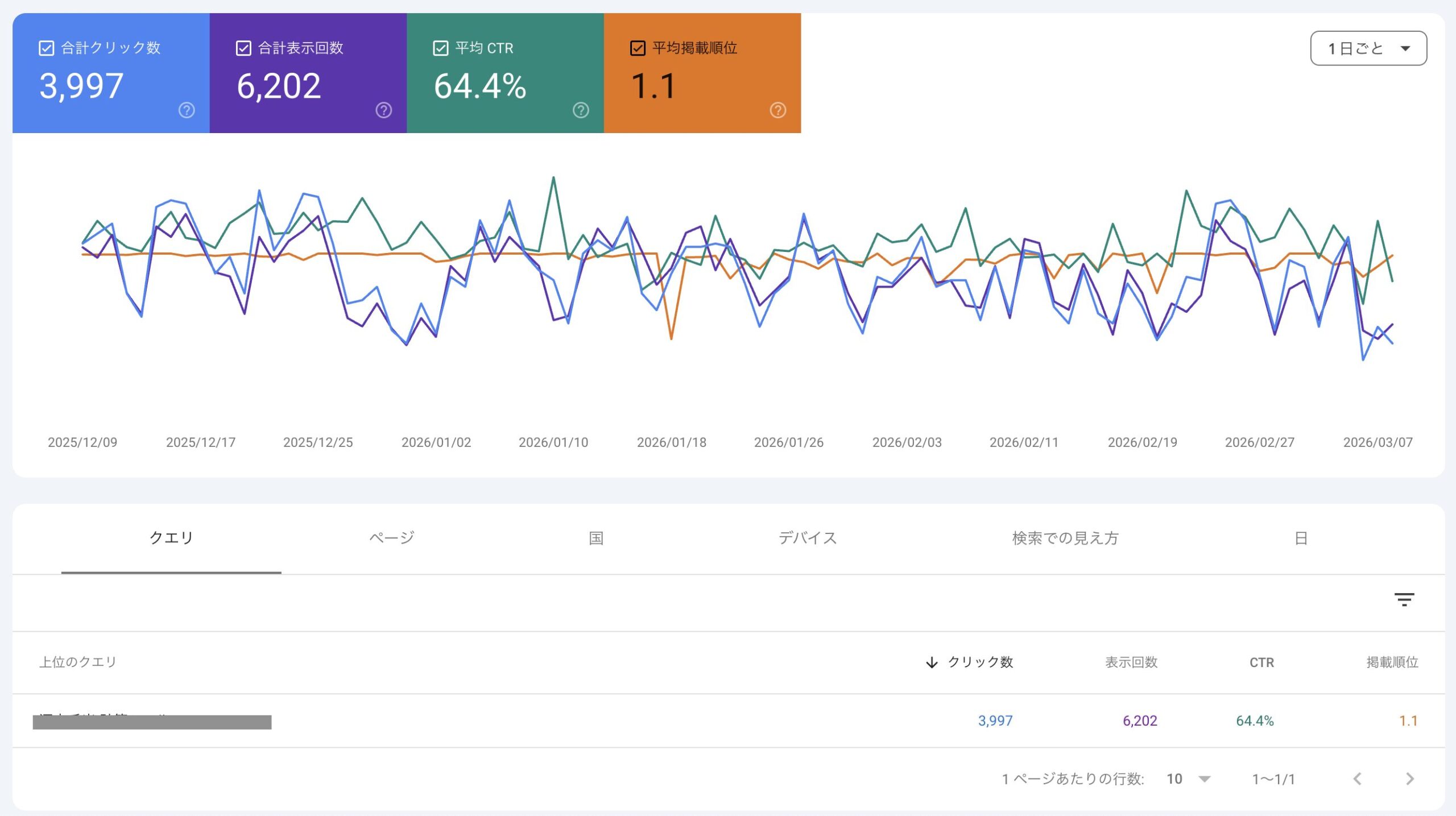This screenshot has height=816, width=1456.
Task: Switch to the ページ tab
Action: pos(391,538)
